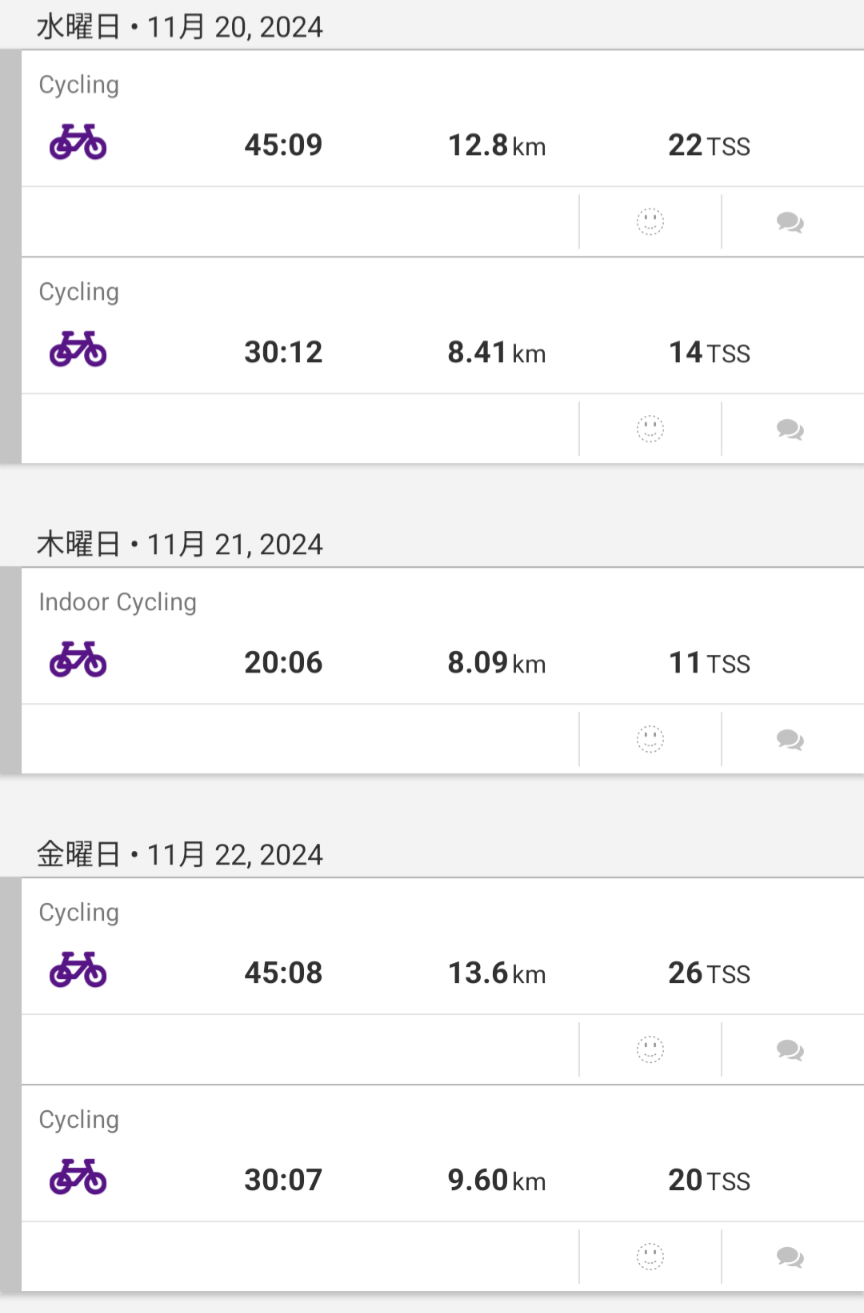Viewport: 864px width, 1313px height.
Task: Rate feeling for the 8.41 km ride
Action: click(650, 429)
